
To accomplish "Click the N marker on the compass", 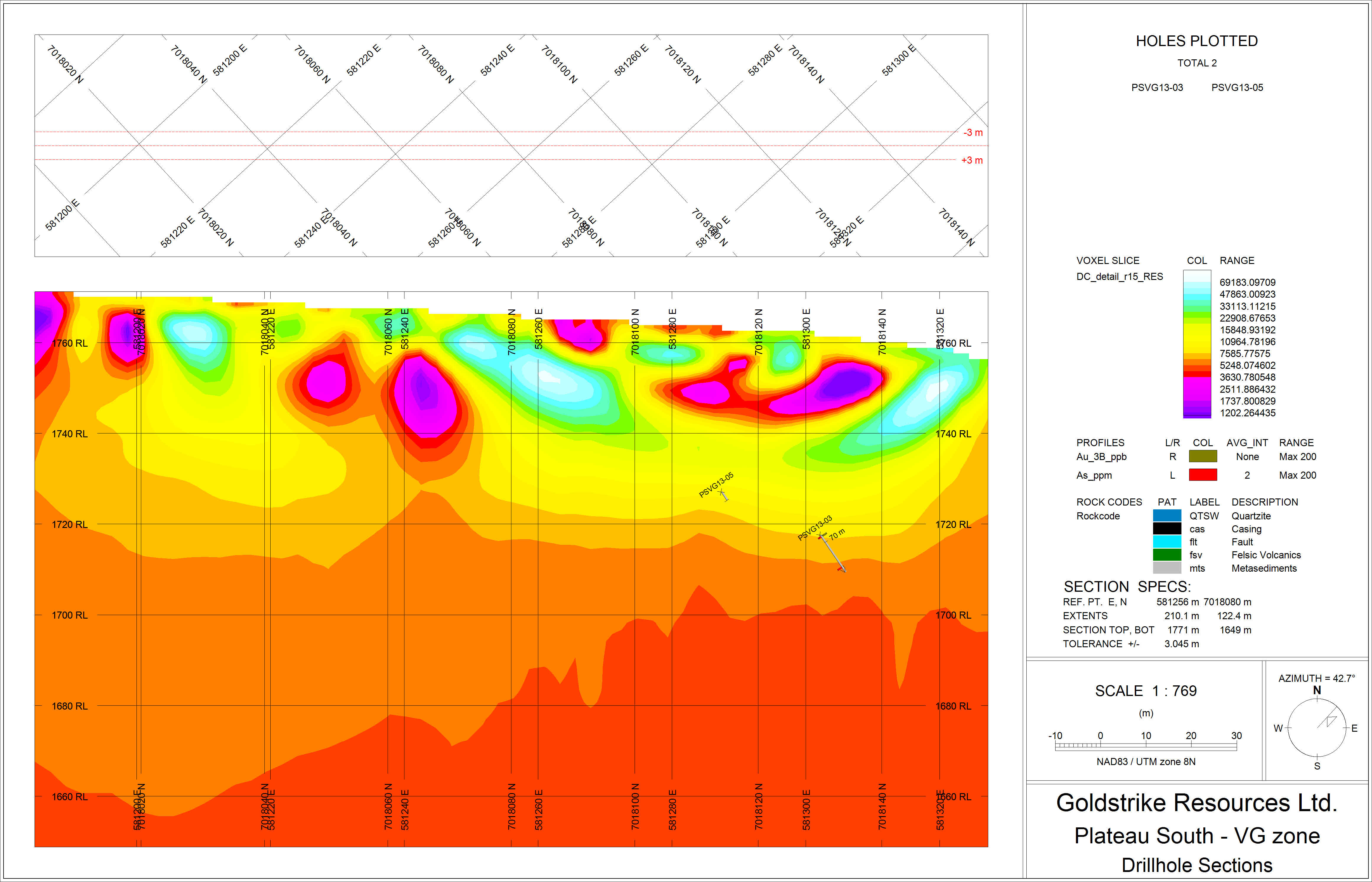I will coord(1317,690).
